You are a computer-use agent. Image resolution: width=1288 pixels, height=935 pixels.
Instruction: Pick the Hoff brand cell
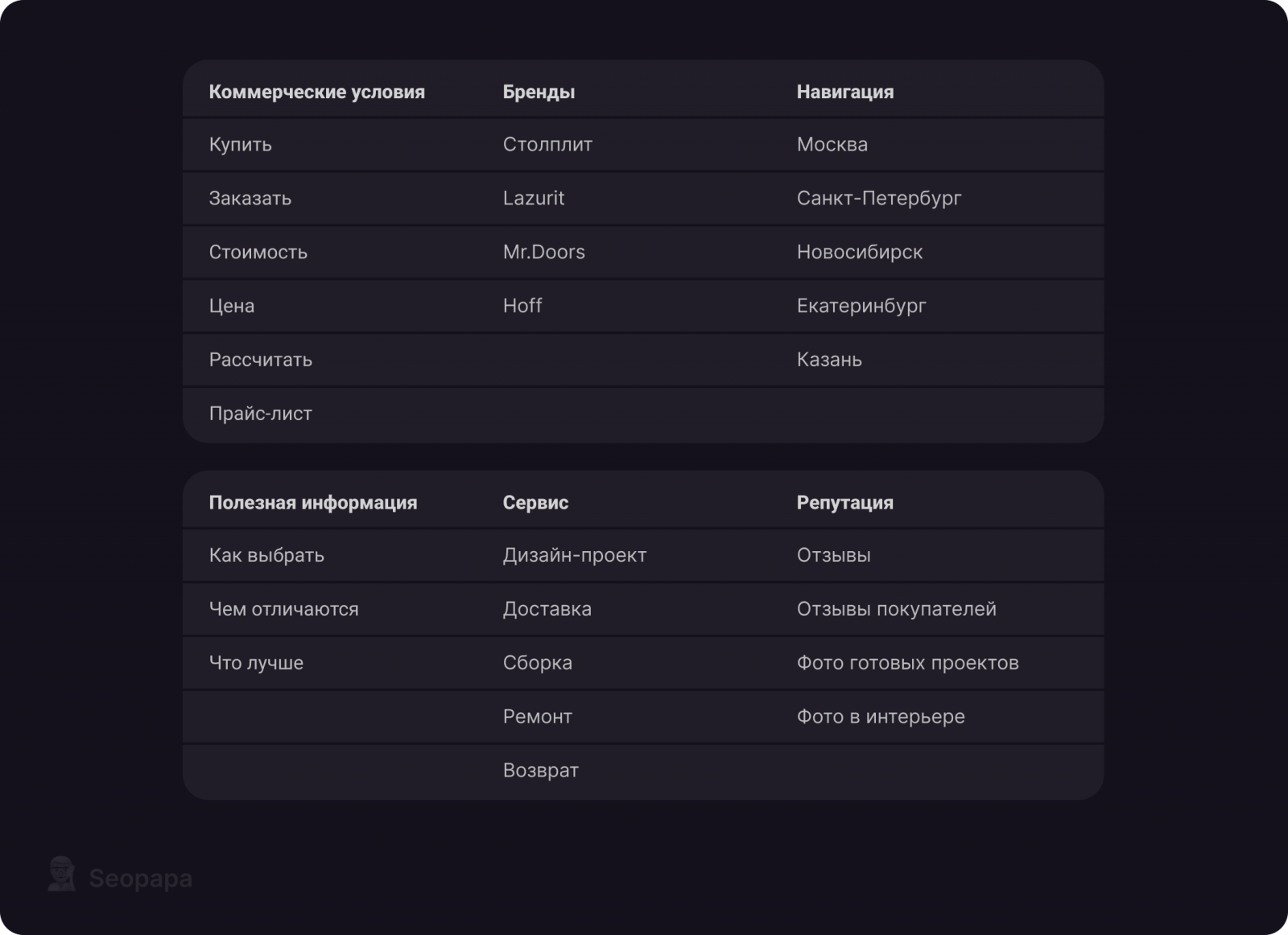(x=522, y=306)
